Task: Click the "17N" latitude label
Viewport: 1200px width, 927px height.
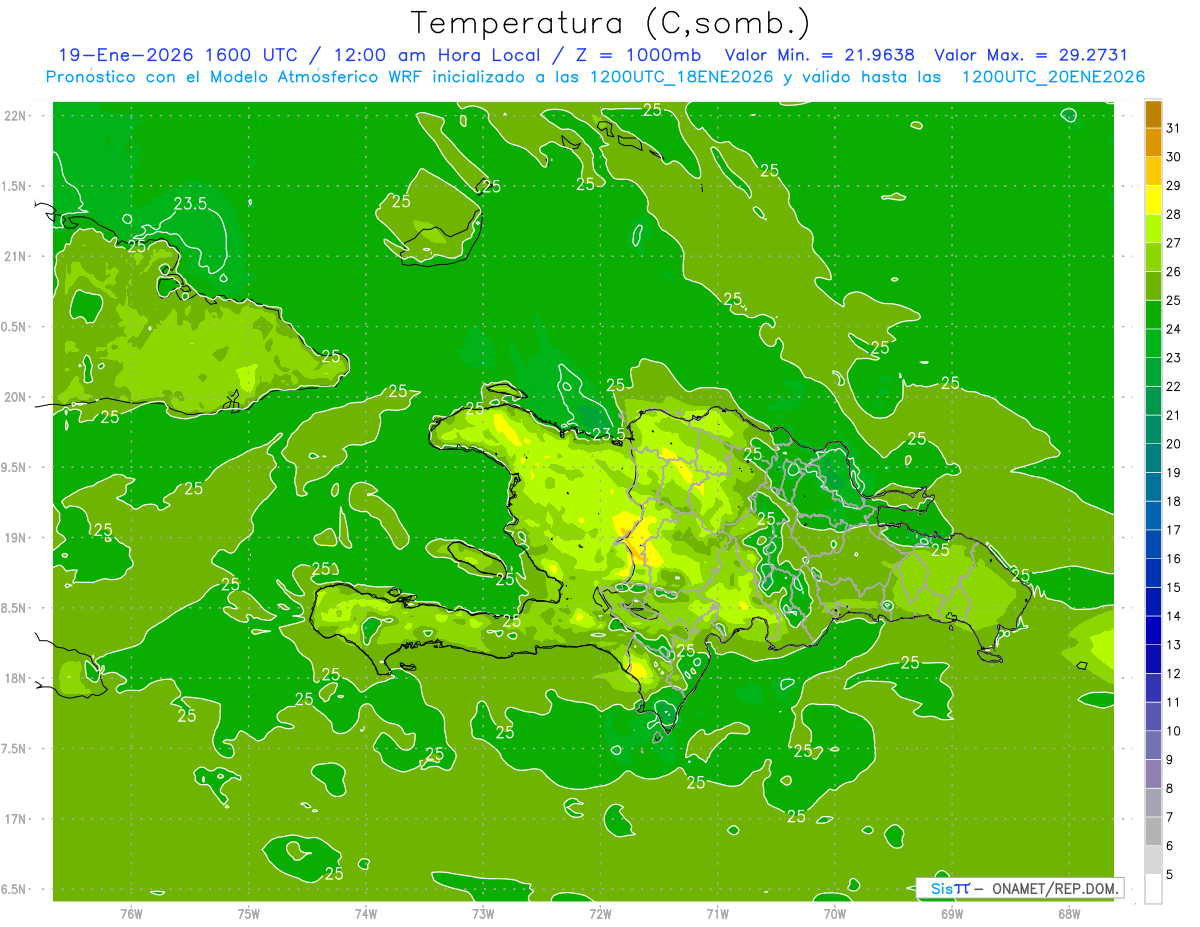Action: (x=16, y=819)
